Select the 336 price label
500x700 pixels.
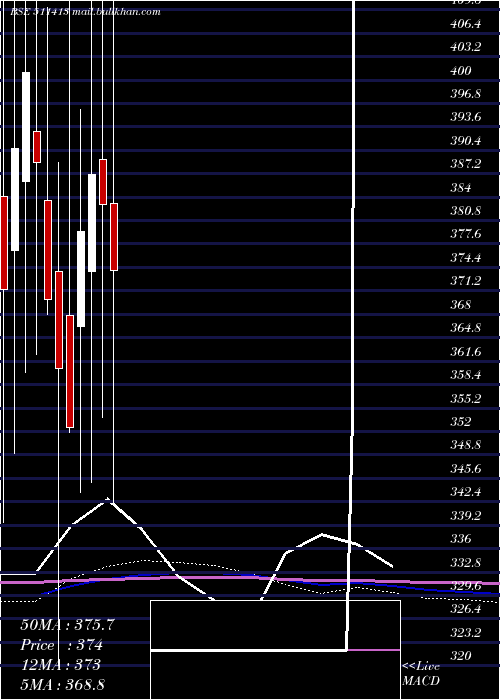click(461, 538)
